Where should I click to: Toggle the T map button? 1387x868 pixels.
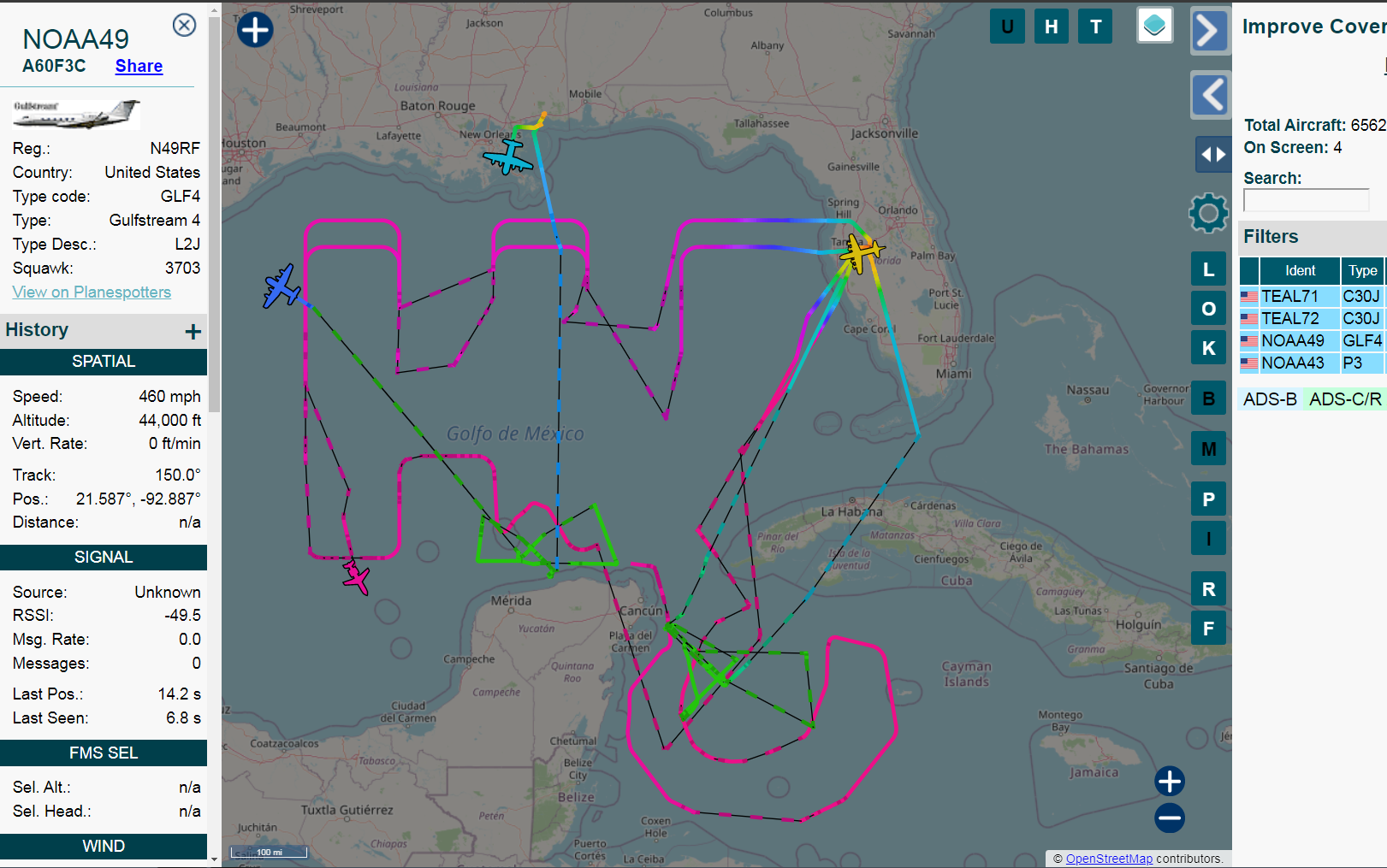[x=1095, y=27]
